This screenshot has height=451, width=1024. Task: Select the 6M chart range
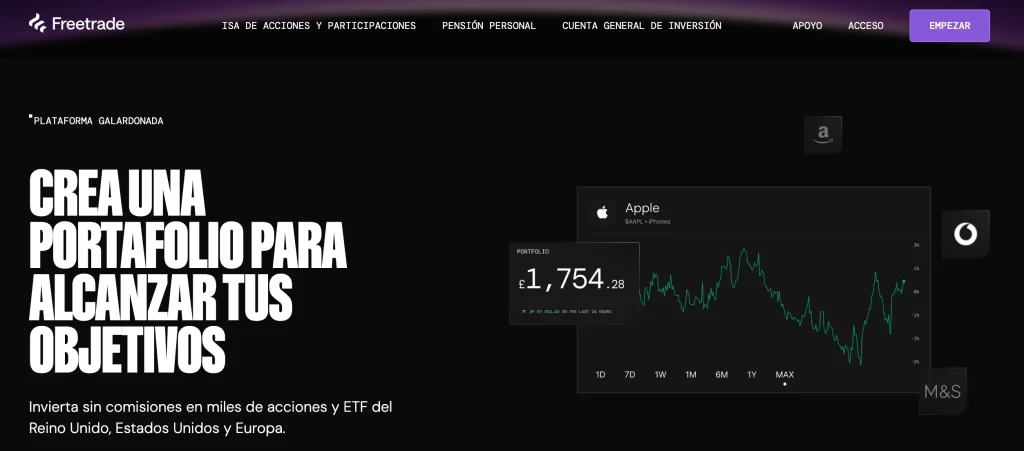pos(721,375)
